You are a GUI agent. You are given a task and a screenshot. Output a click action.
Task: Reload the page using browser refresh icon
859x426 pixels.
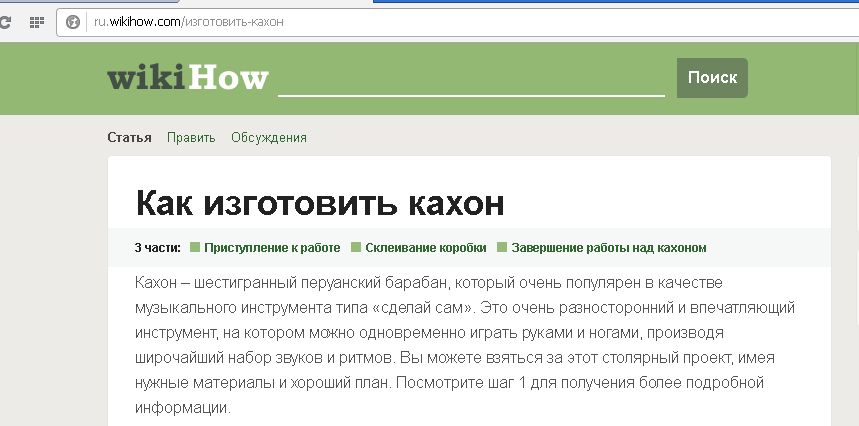[5, 22]
